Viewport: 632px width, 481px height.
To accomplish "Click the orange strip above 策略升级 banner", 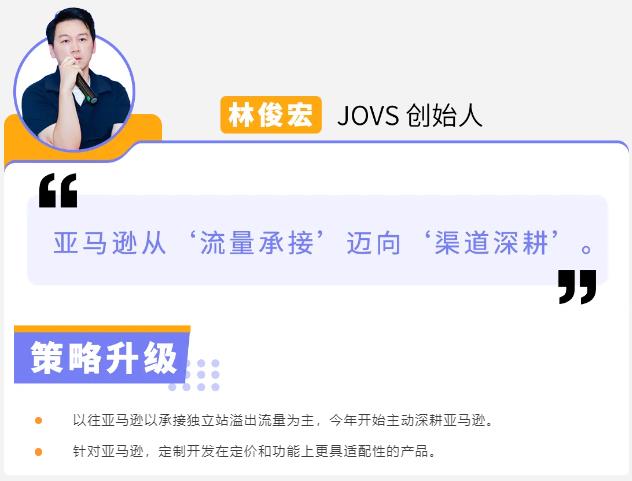I will pos(102,329).
